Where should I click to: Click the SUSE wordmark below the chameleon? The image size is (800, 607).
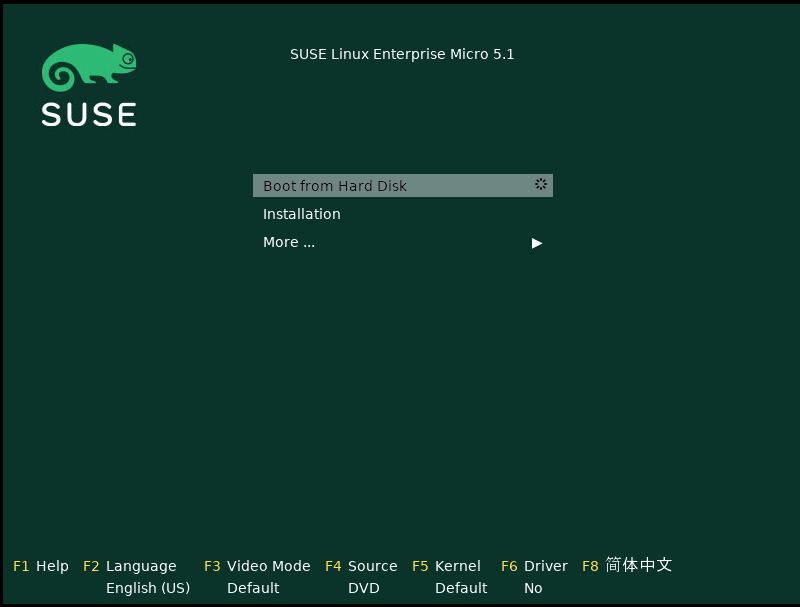(88, 114)
